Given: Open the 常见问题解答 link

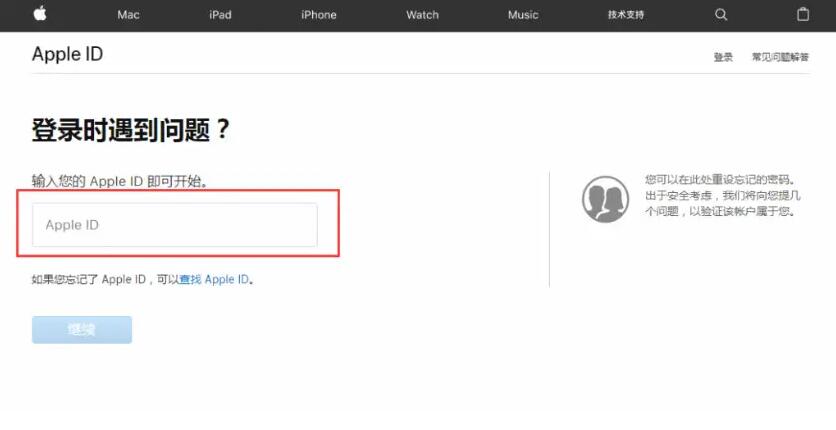Looking at the screenshot, I should (x=780, y=57).
